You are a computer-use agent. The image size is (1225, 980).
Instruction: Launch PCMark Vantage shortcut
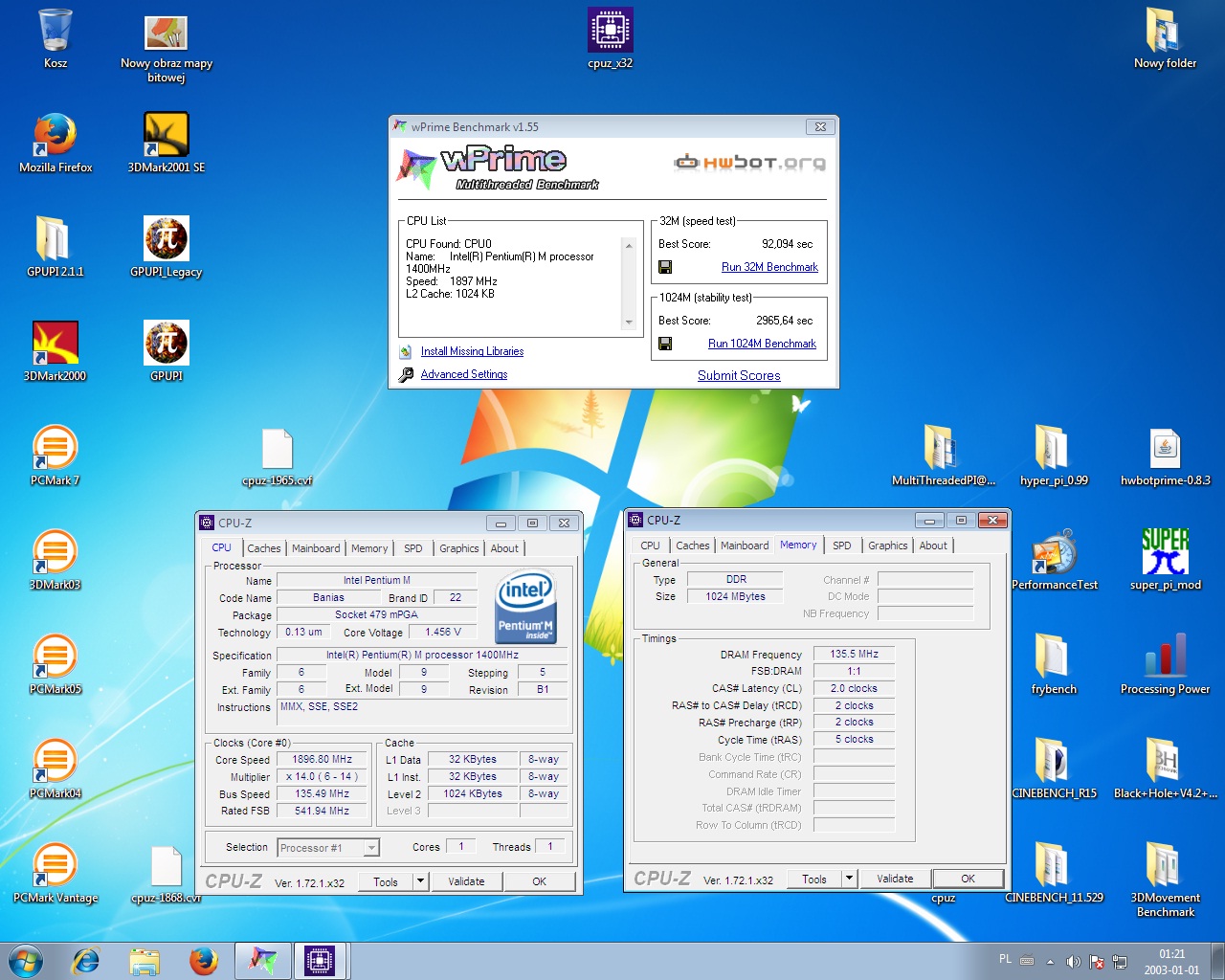(x=56, y=874)
